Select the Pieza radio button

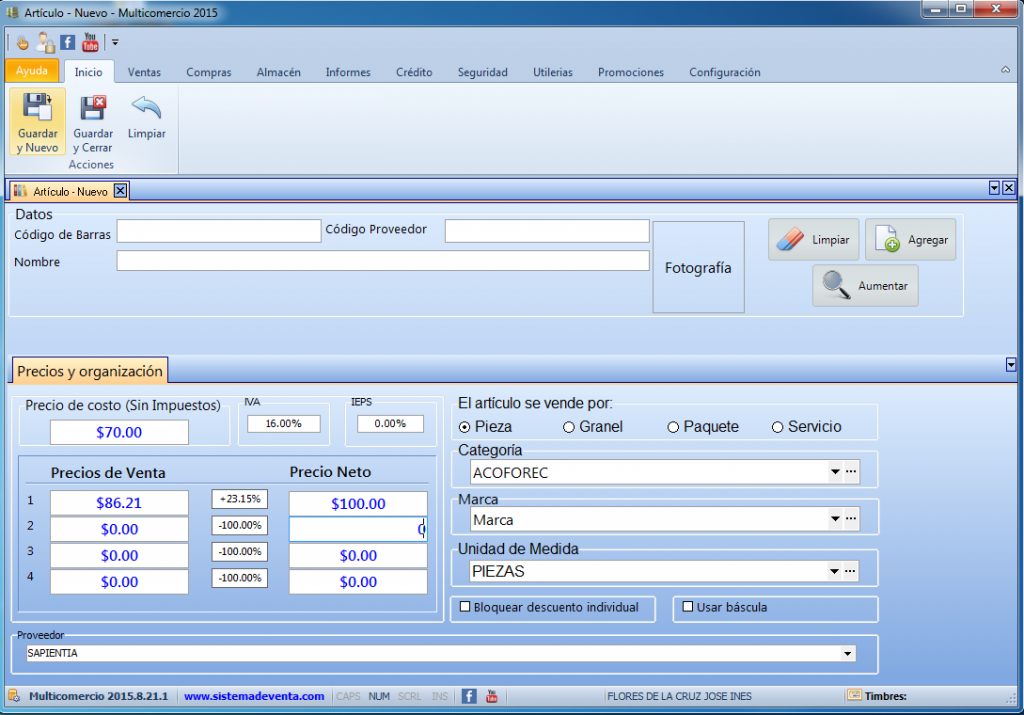click(464, 427)
